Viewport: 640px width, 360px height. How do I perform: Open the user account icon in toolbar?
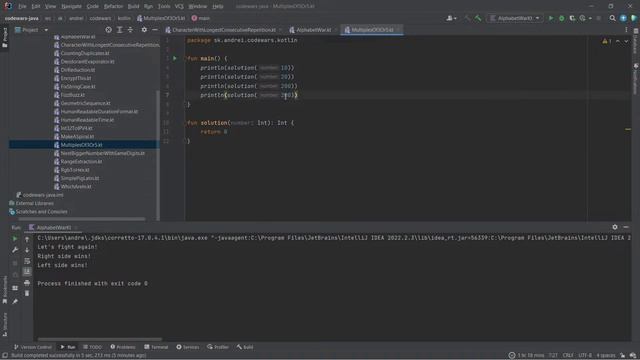(x=450, y=18)
